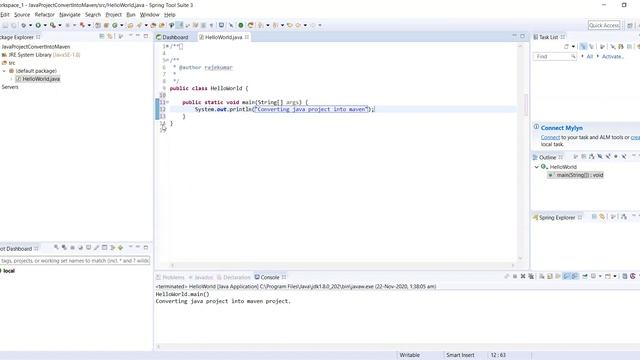
Task: Toggle Scheduled presentation in Task List
Action: point(591,47)
